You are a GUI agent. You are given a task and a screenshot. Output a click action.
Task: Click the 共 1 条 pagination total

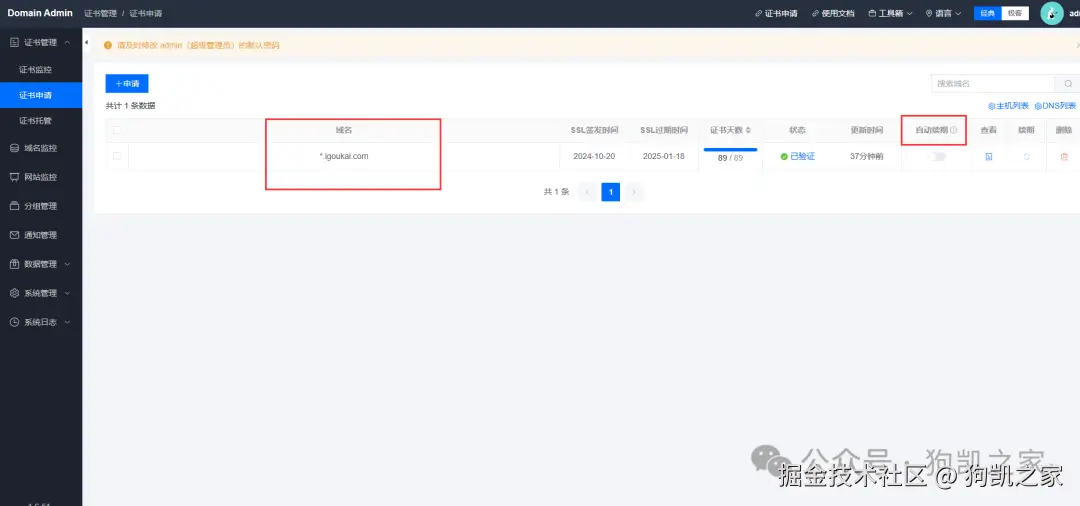pyautogui.click(x=557, y=192)
